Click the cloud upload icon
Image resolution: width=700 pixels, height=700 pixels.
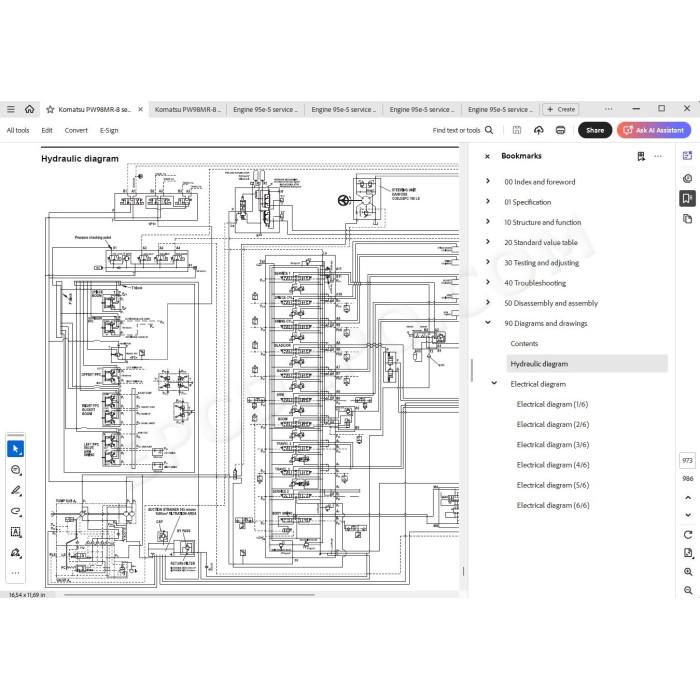(539, 130)
